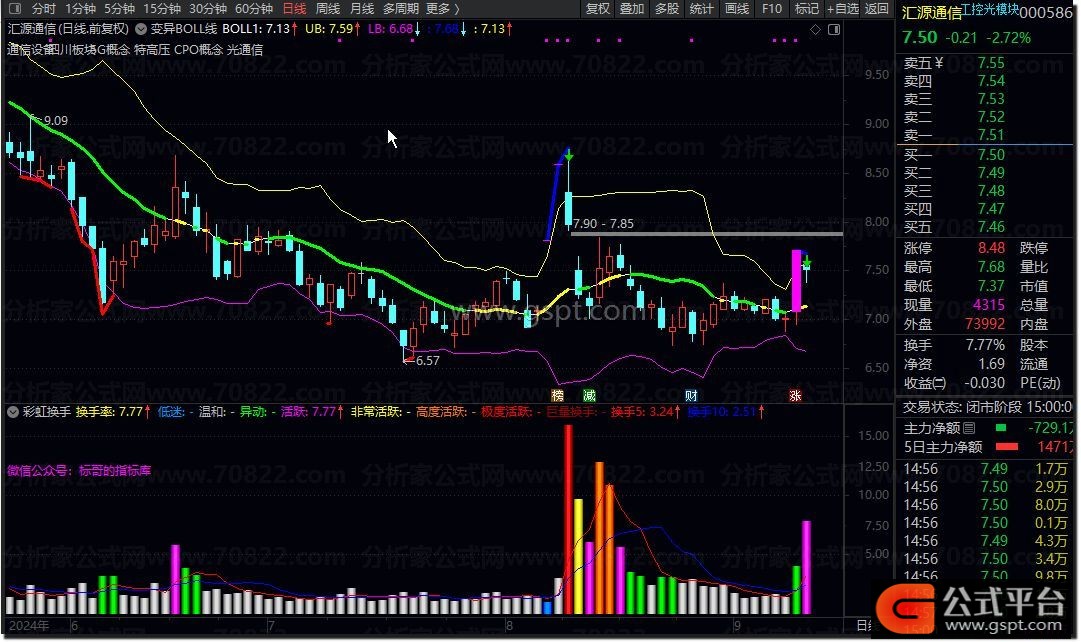Open F10 company information
This screenshot has width=1081, height=642.
coord(771,9)
